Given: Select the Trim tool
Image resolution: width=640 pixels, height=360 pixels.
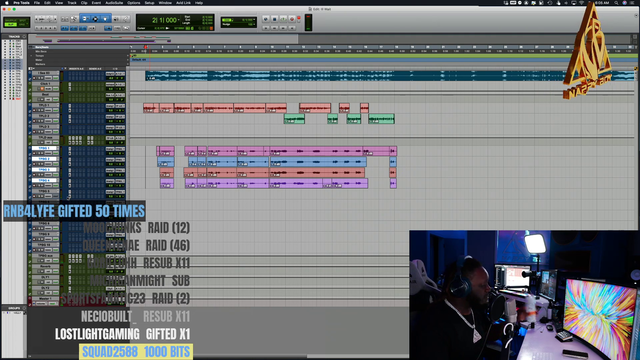Looking at the screenshot, I should pos(85,19).
